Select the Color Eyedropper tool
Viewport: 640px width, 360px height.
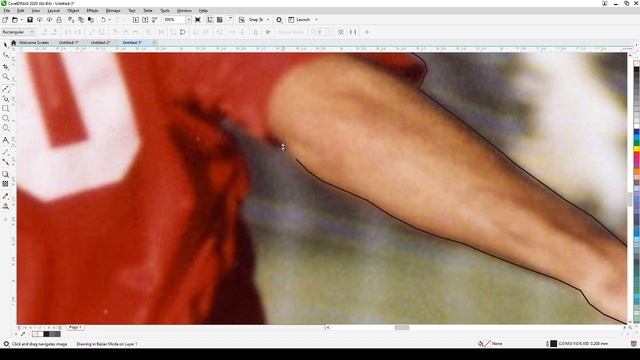tap(5, 196)
